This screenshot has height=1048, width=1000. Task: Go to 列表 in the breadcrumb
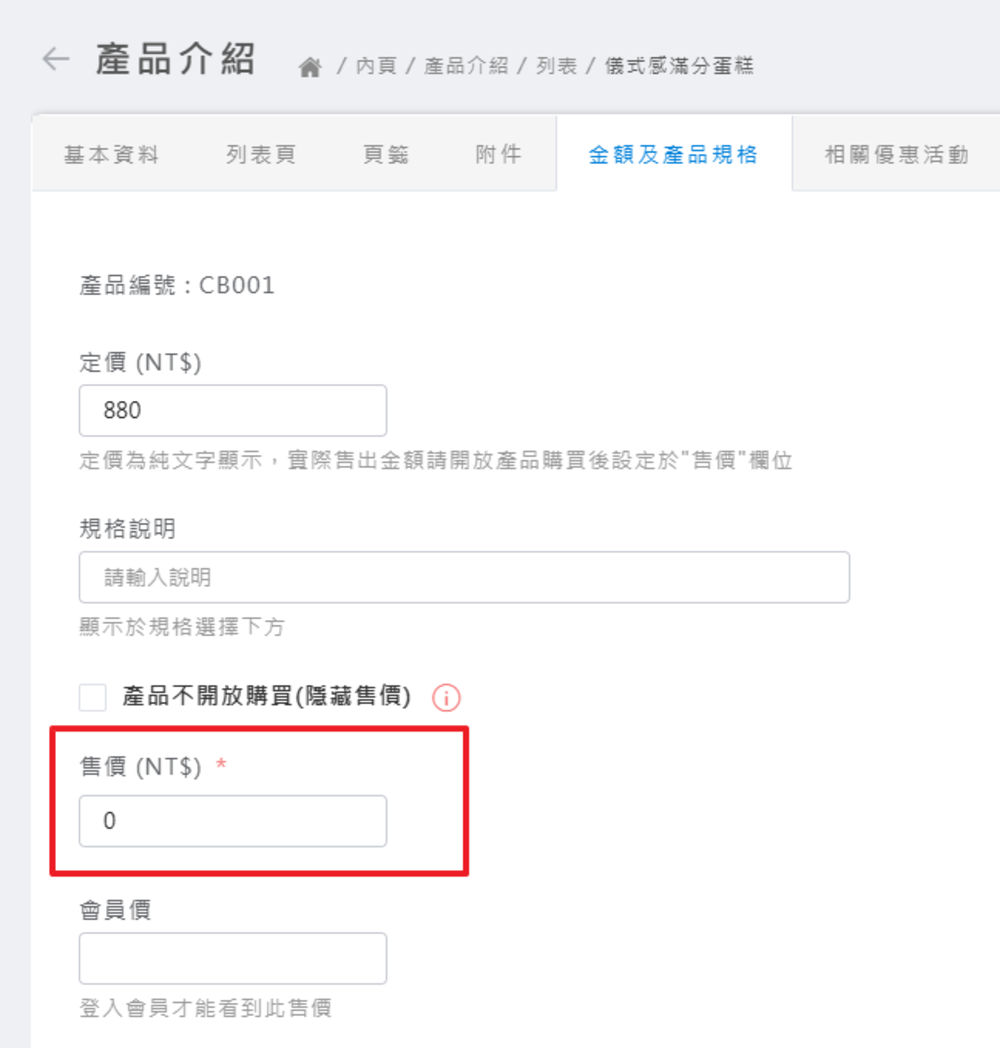coord(556,67)
